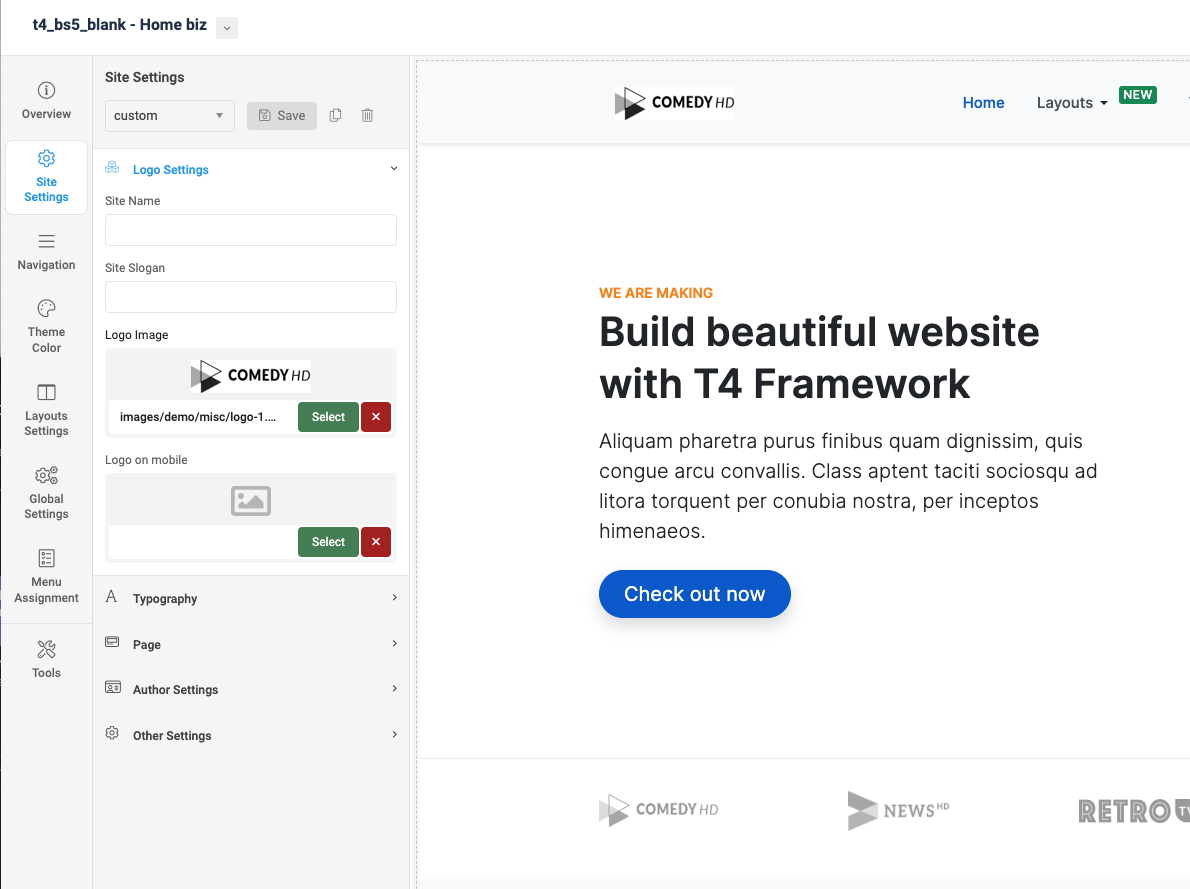Screen dimensions: 1190x889
Task: Collapse the Logo Settings section
Action: (394, 169)
